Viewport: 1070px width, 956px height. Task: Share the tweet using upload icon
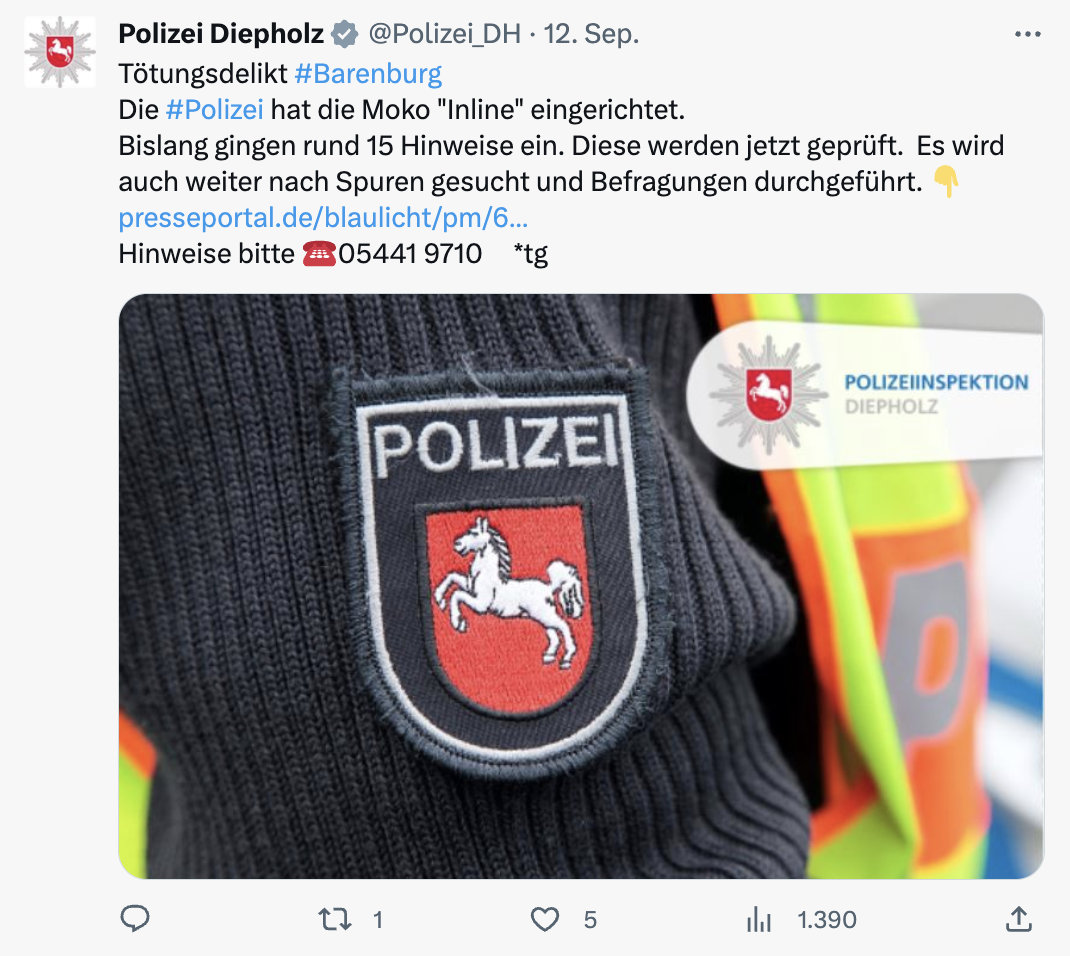(x=1018, y=919)
